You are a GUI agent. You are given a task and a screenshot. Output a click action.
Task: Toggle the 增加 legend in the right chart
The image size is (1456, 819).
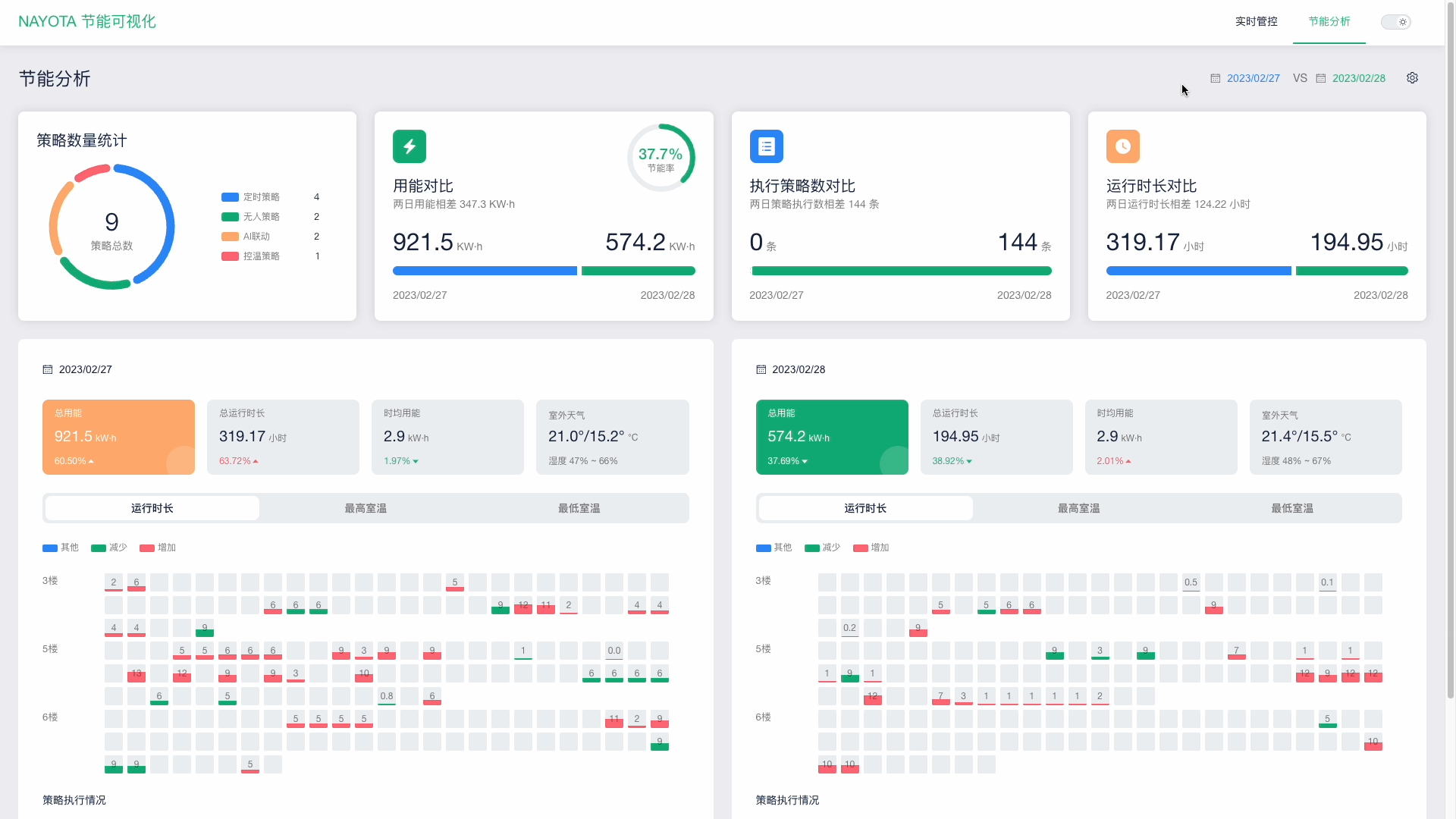(871, 548)
